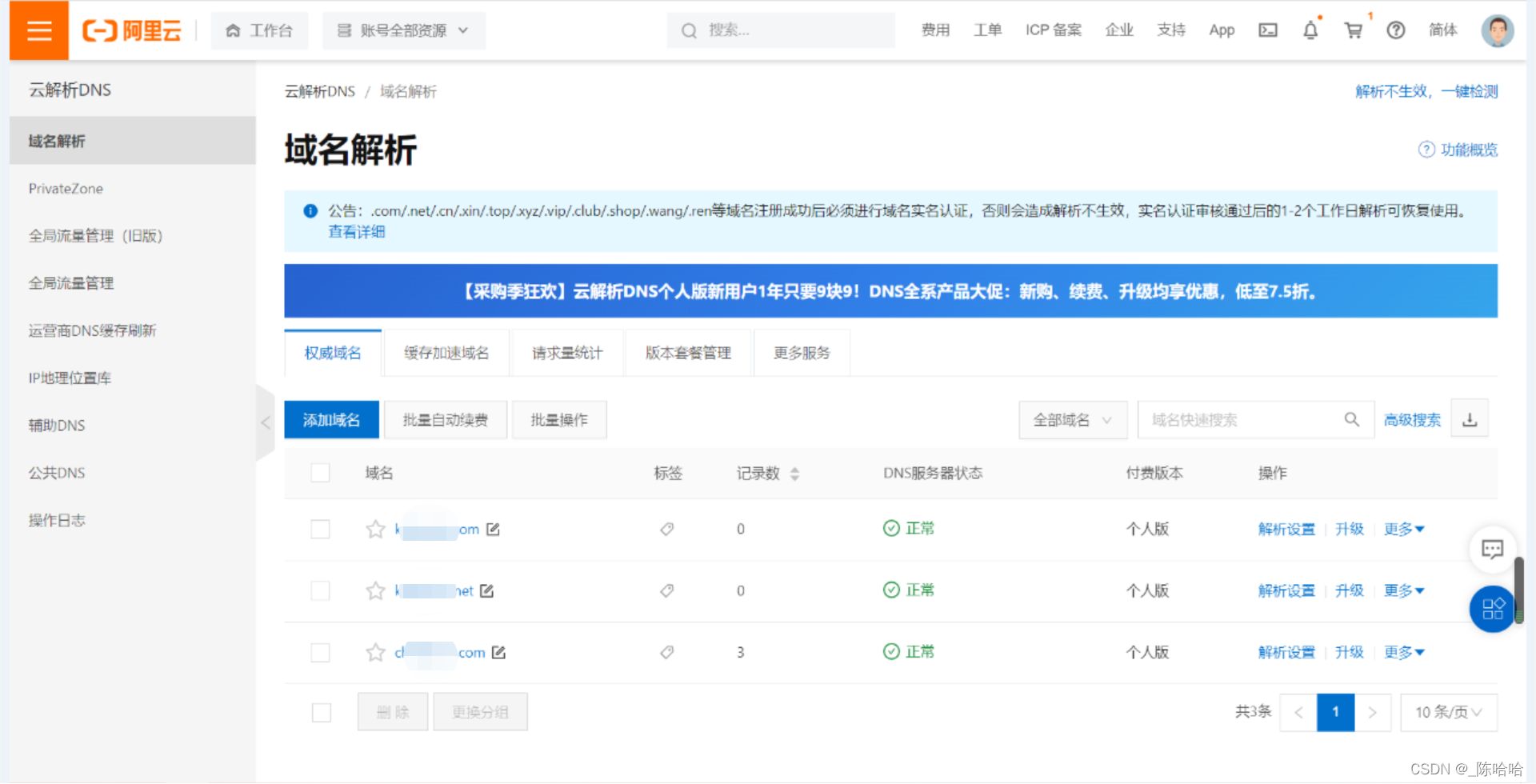Click tag icon for the .net domain
This screenshot has height=784, width=1536.
(x=666, y=590)
